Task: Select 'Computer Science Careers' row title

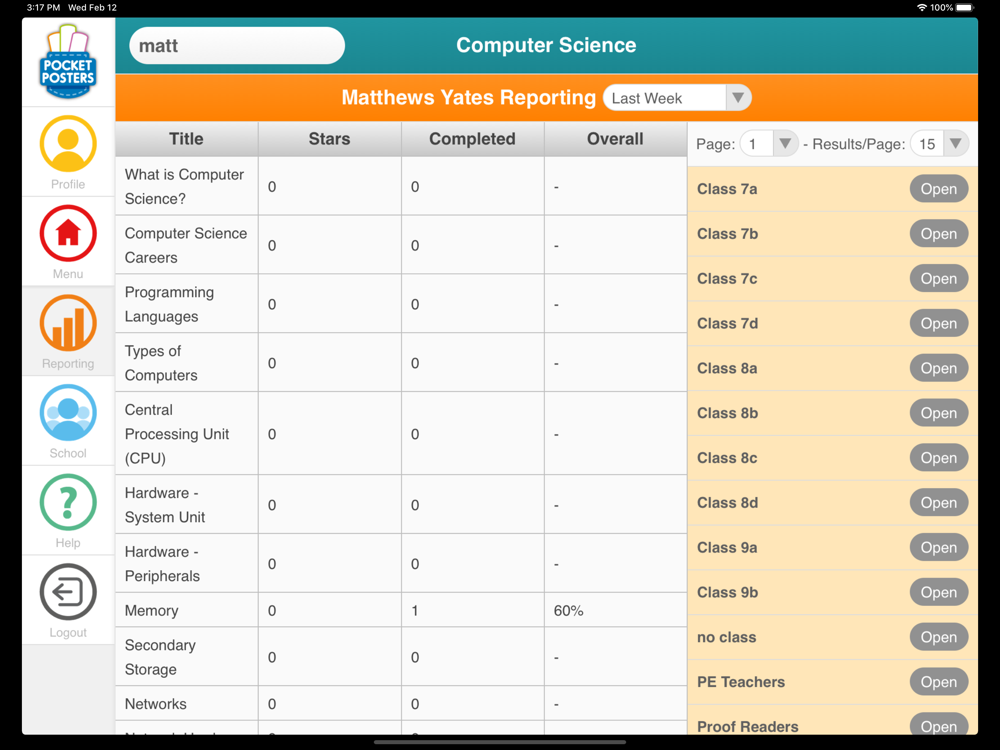Action: [186, 246]
